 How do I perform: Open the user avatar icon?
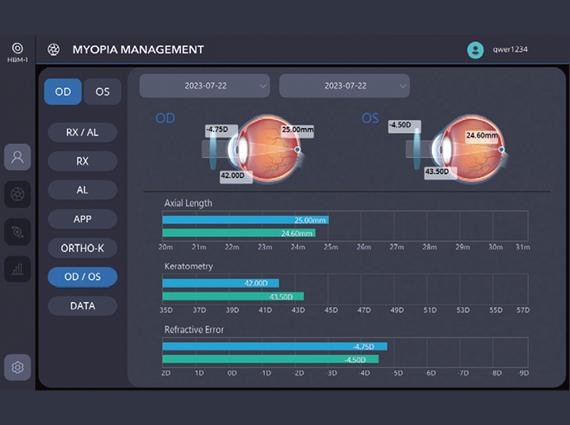pyautogui.click(x=475, y=50)
